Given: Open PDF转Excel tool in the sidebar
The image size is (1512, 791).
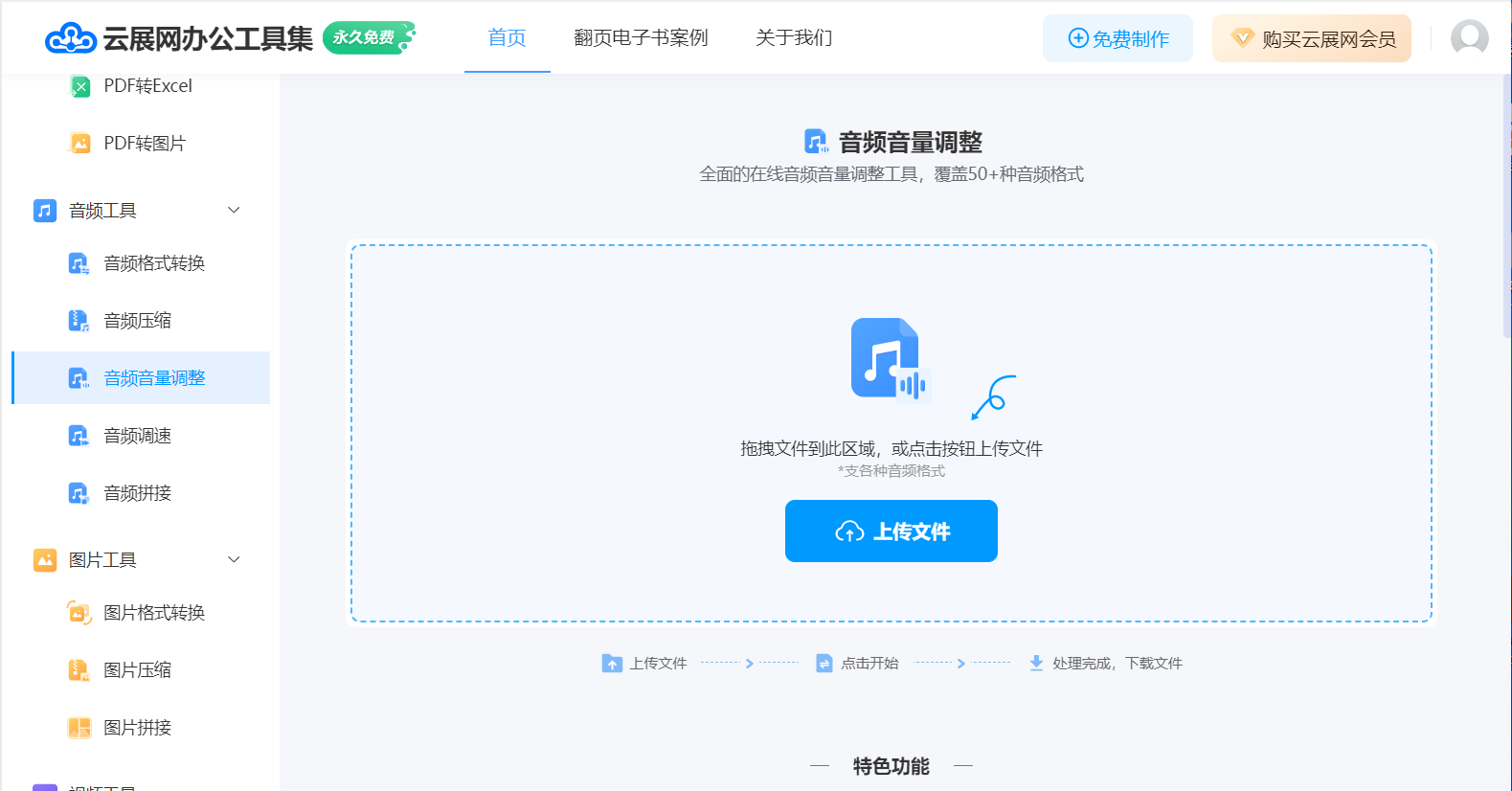Looking at the screenshot, I should pos(141,86).
